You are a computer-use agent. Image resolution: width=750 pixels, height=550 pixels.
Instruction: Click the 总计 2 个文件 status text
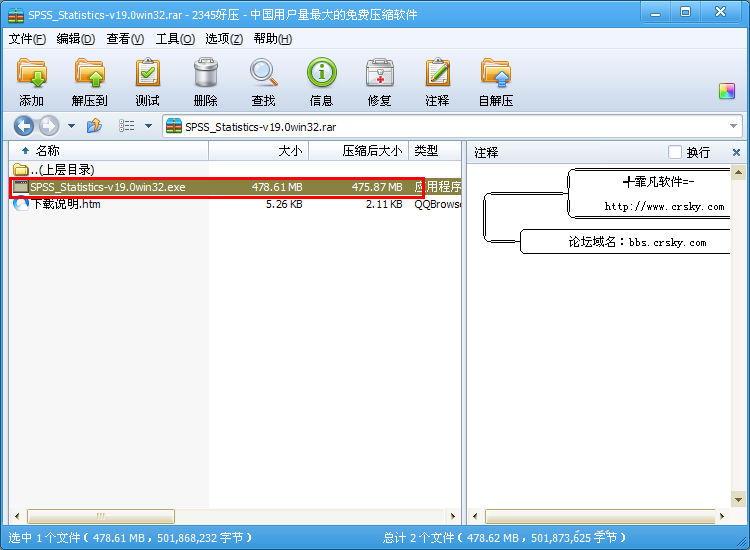click(504, 538)
